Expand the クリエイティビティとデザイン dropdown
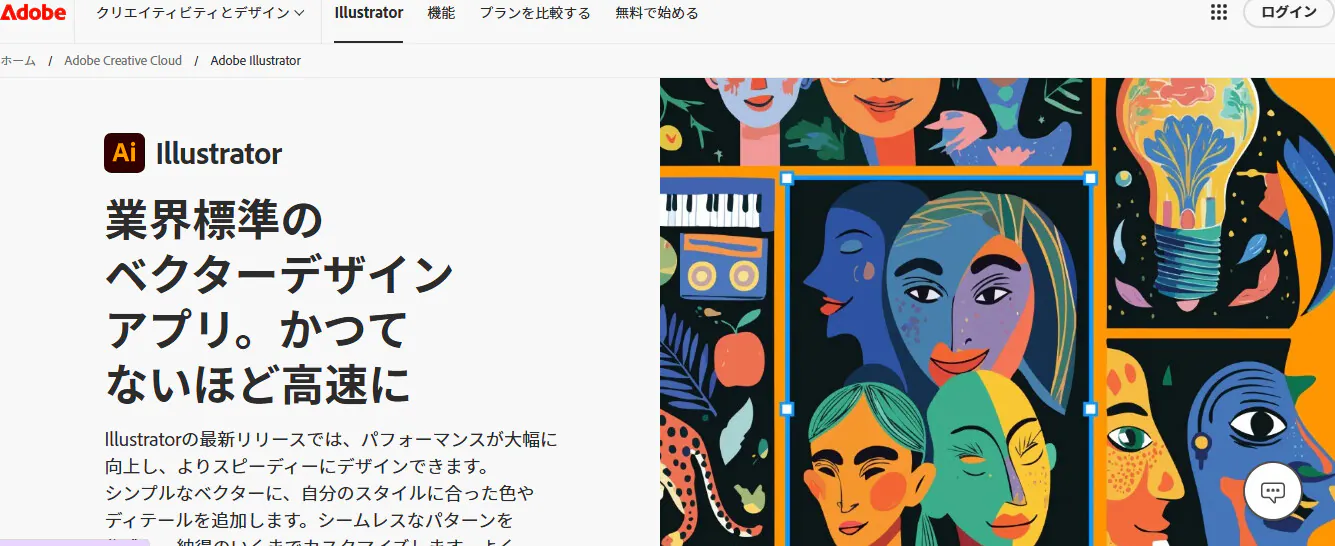Screen dimensions: 1335x546 (200, 13)
